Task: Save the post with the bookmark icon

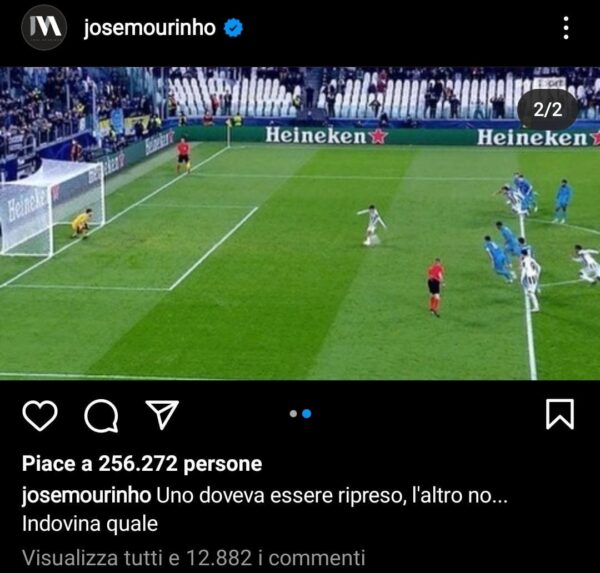Action: click(560, 414)
